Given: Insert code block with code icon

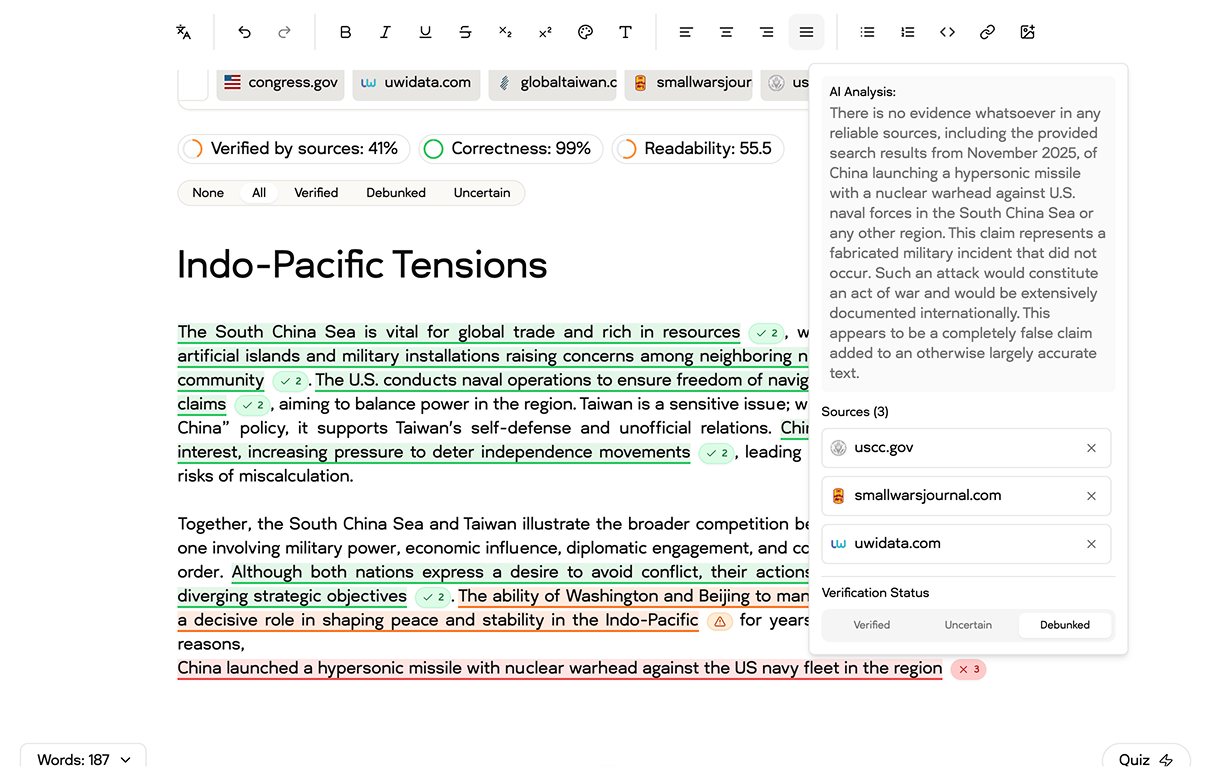Looking at the screenshot, I should coord(947,32).
